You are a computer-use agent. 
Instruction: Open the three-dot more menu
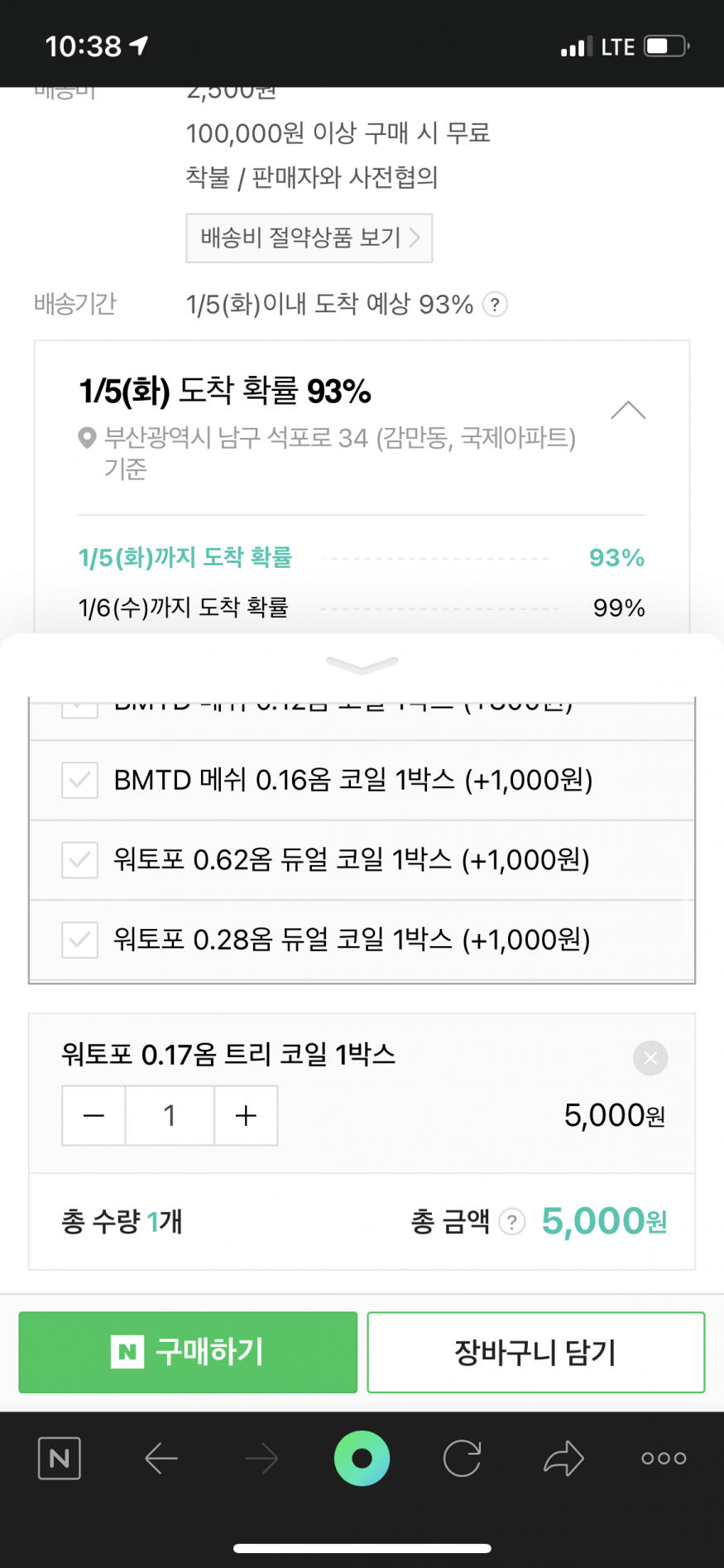(664, 1458)
